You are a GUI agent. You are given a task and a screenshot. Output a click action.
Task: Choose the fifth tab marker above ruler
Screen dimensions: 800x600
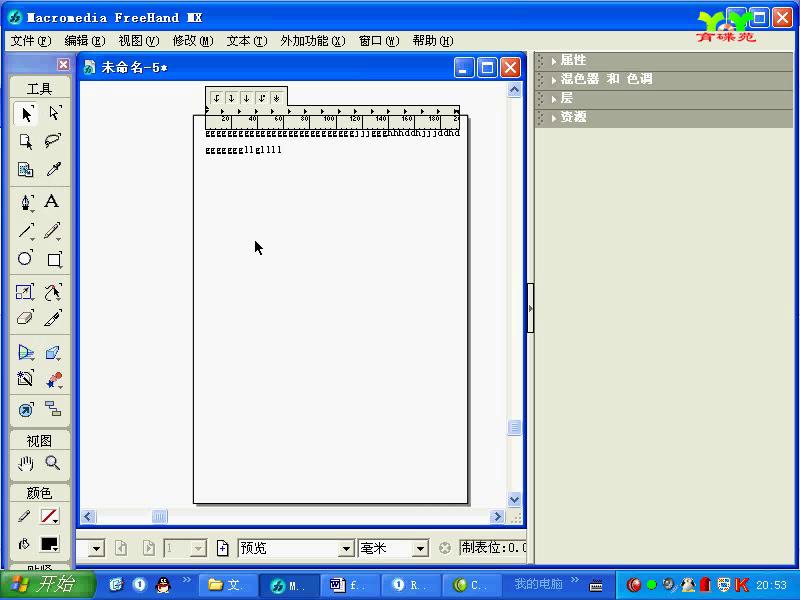tap(276, 98)
